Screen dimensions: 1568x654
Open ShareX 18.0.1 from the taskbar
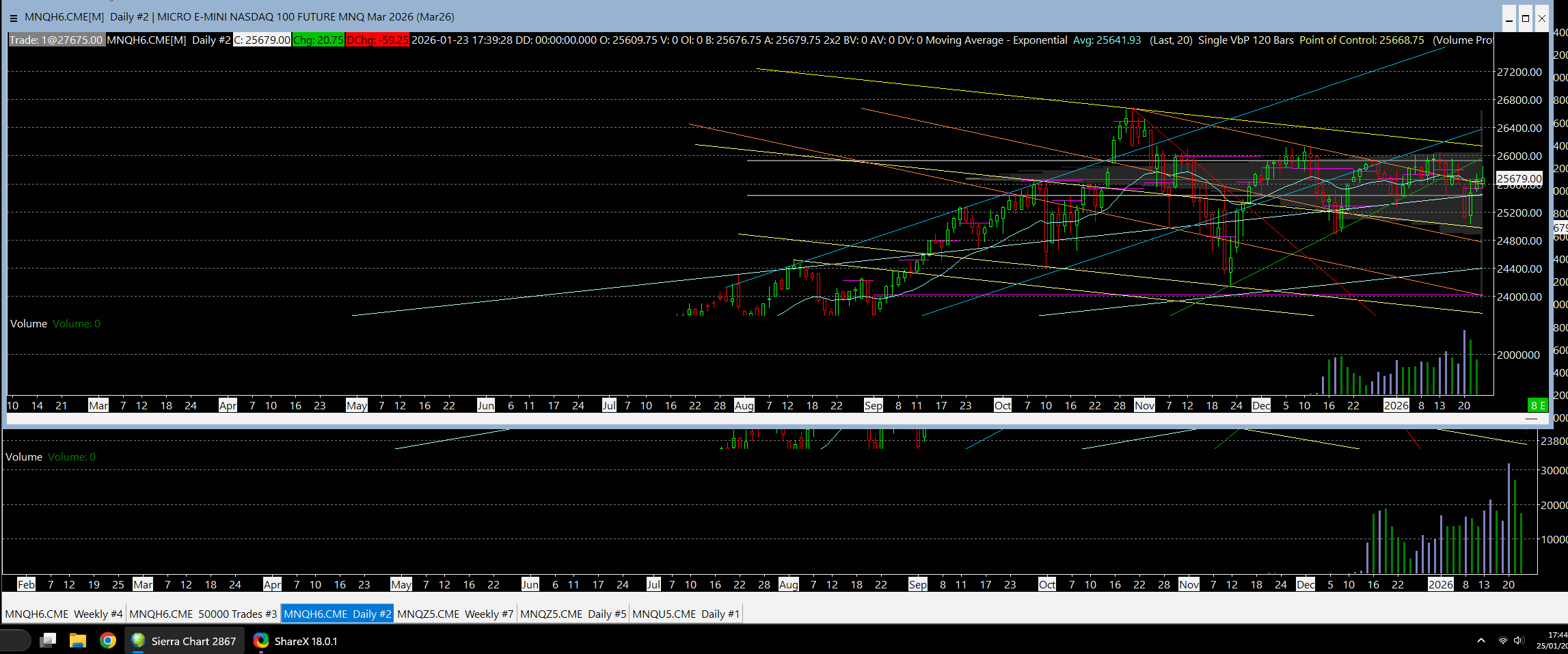pyautogui.click(x=296, y=641)
